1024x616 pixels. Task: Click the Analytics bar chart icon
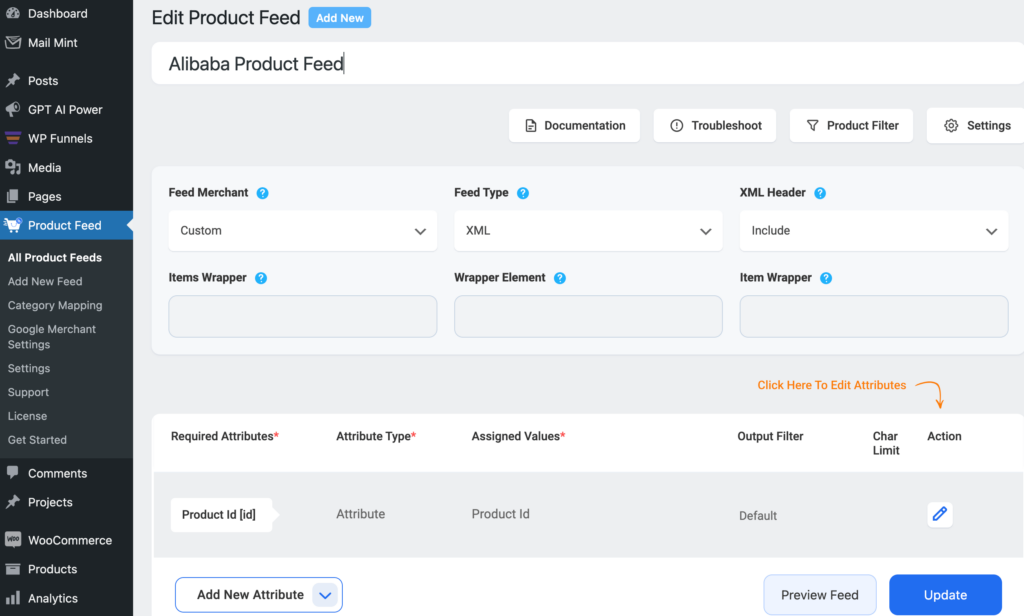pyautogui.click(x=12, y=598)
